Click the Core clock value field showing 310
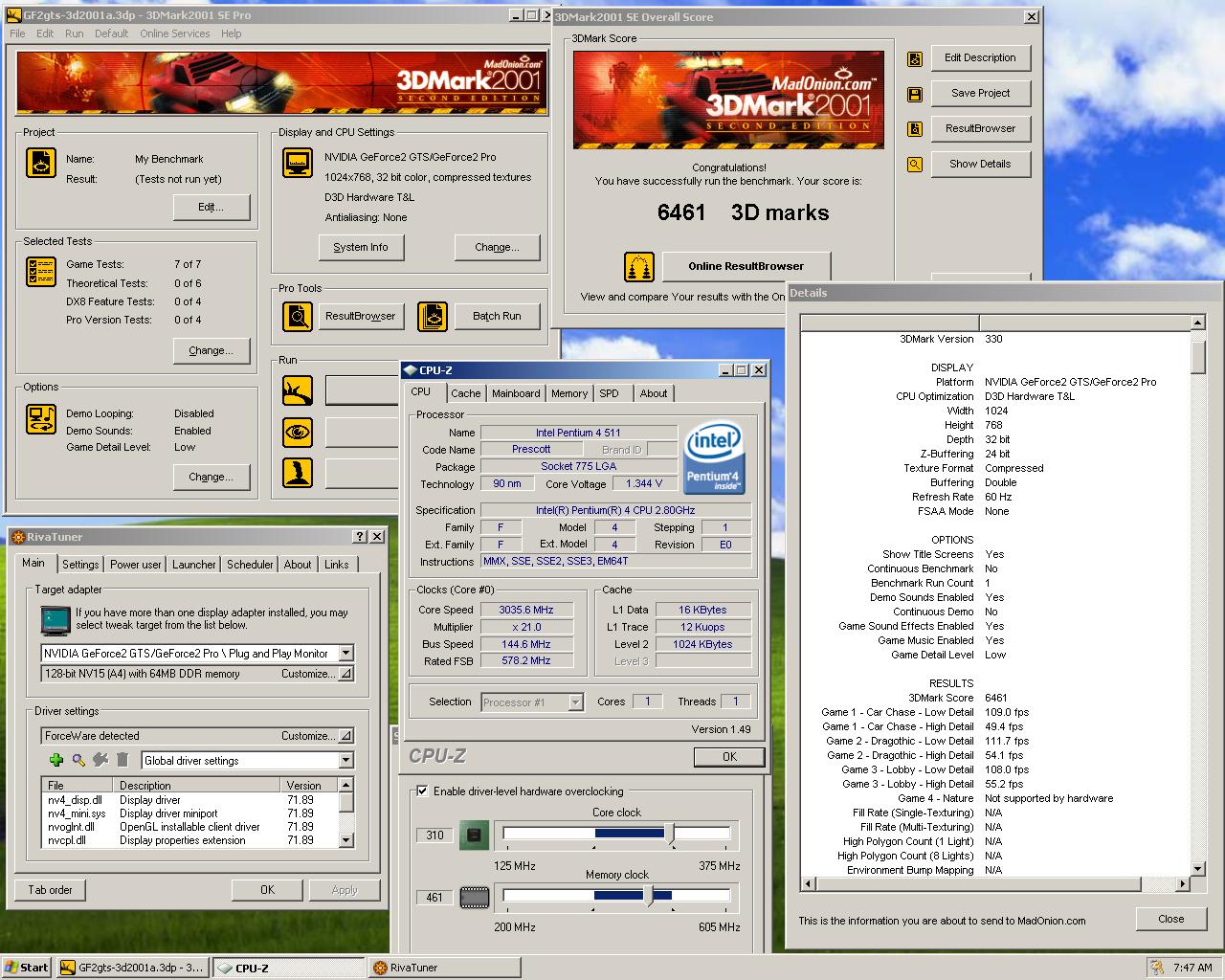 pos(434,835)
